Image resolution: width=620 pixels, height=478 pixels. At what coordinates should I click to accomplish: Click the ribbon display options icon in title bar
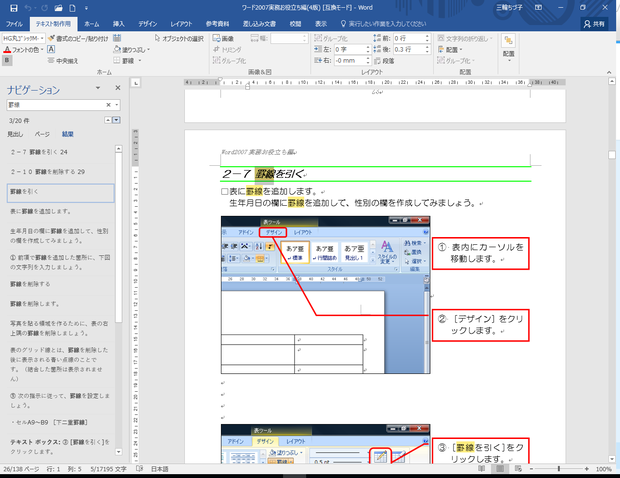pyautogui.click(x=539, y=8)
